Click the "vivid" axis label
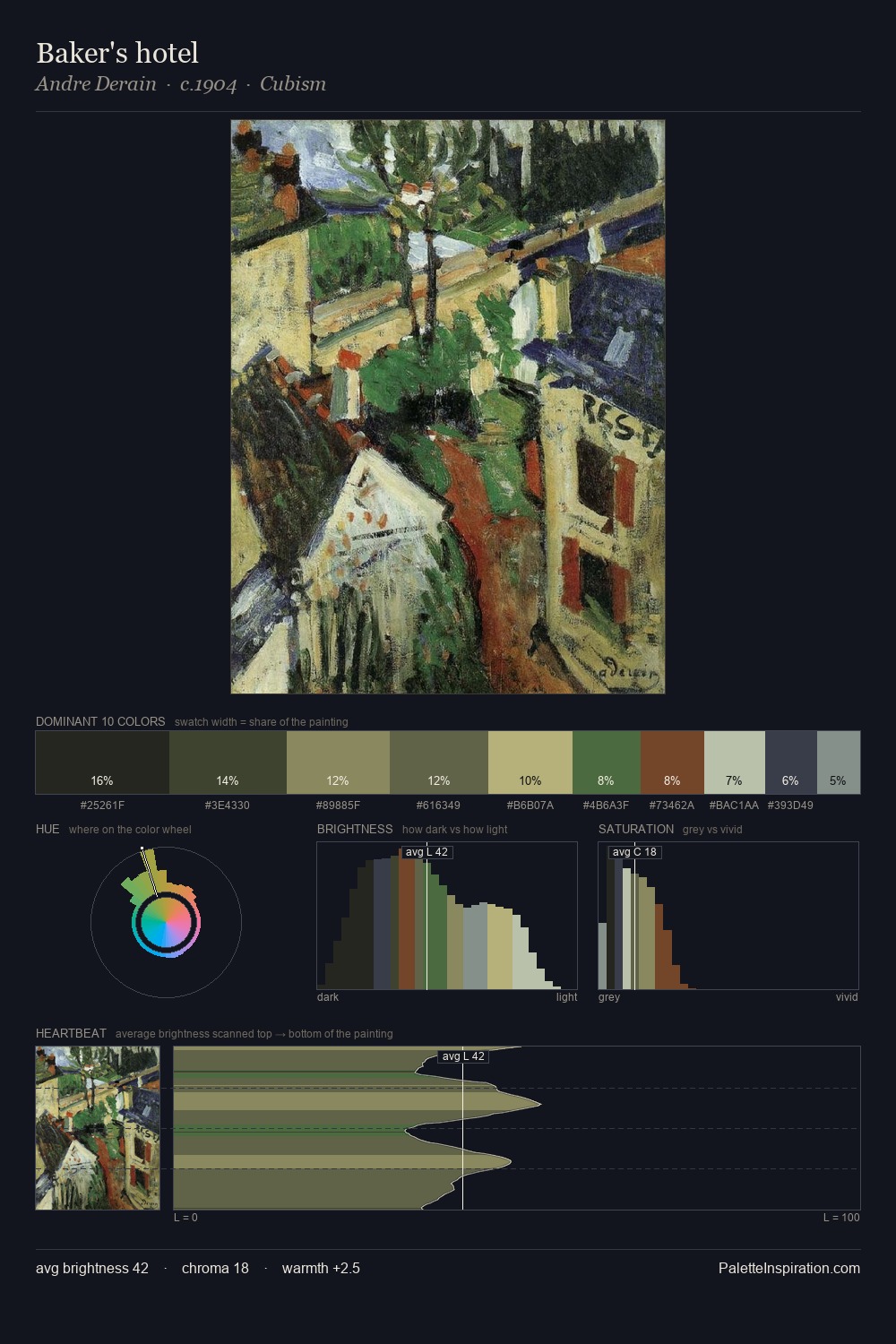 (847, 997)
